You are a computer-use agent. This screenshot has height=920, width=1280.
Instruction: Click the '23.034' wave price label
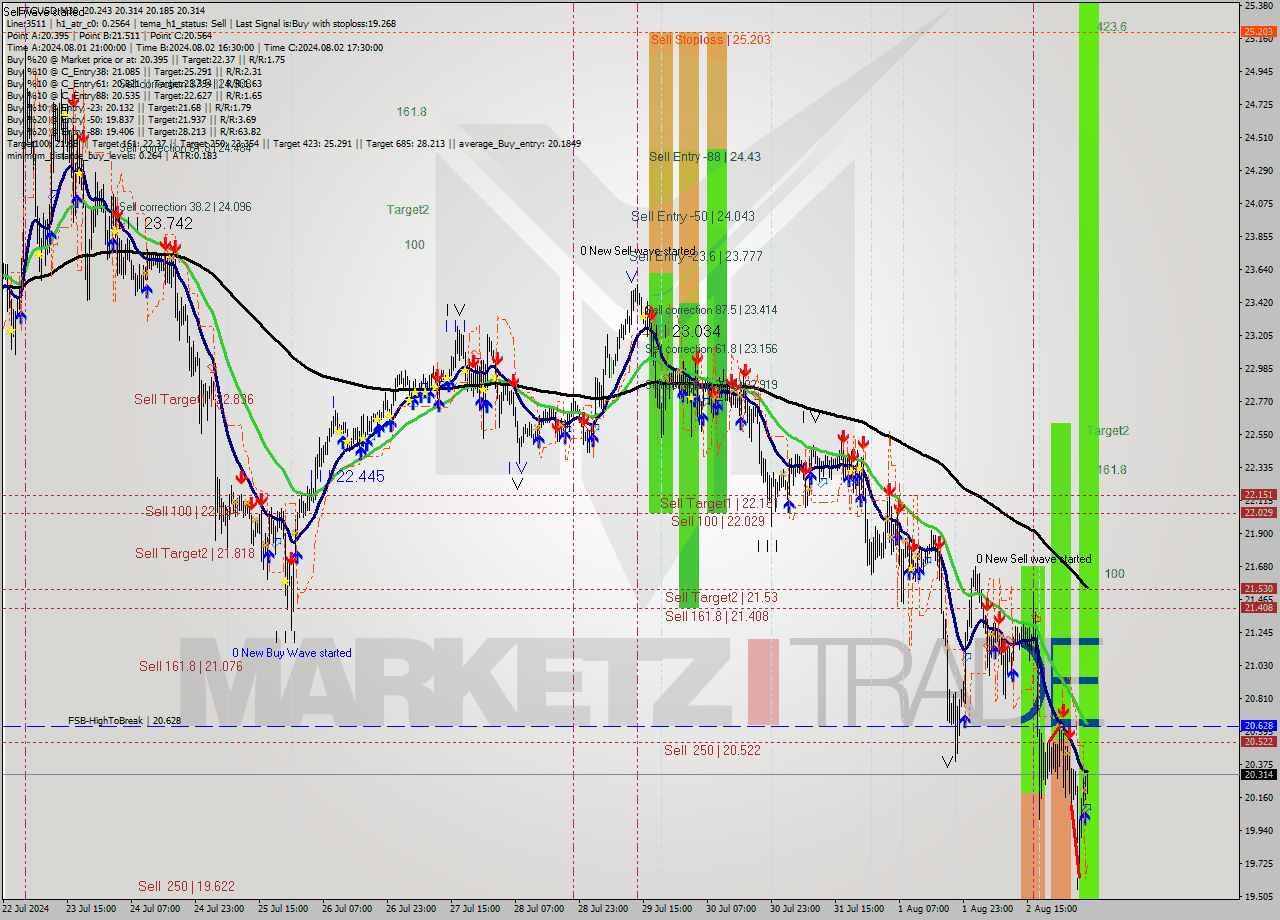tap(697, 331)
